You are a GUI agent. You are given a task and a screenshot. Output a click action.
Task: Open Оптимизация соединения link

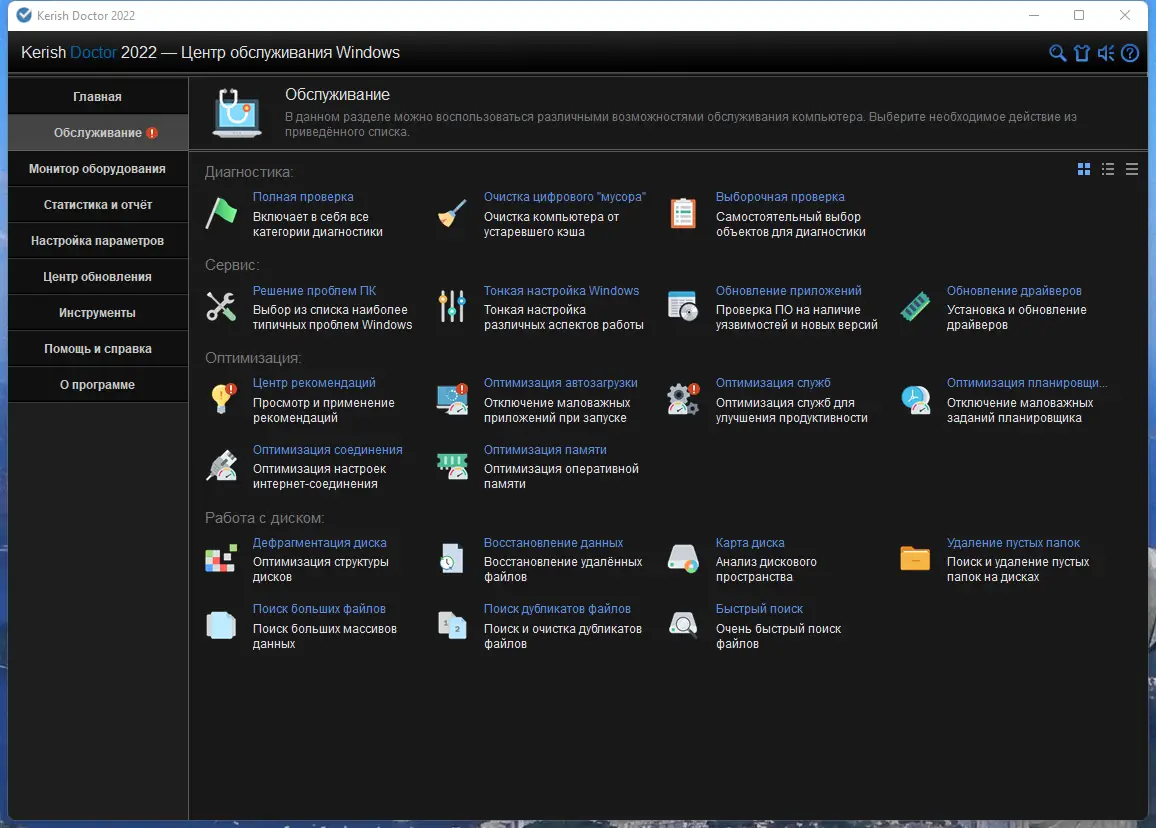pos(327,450)
